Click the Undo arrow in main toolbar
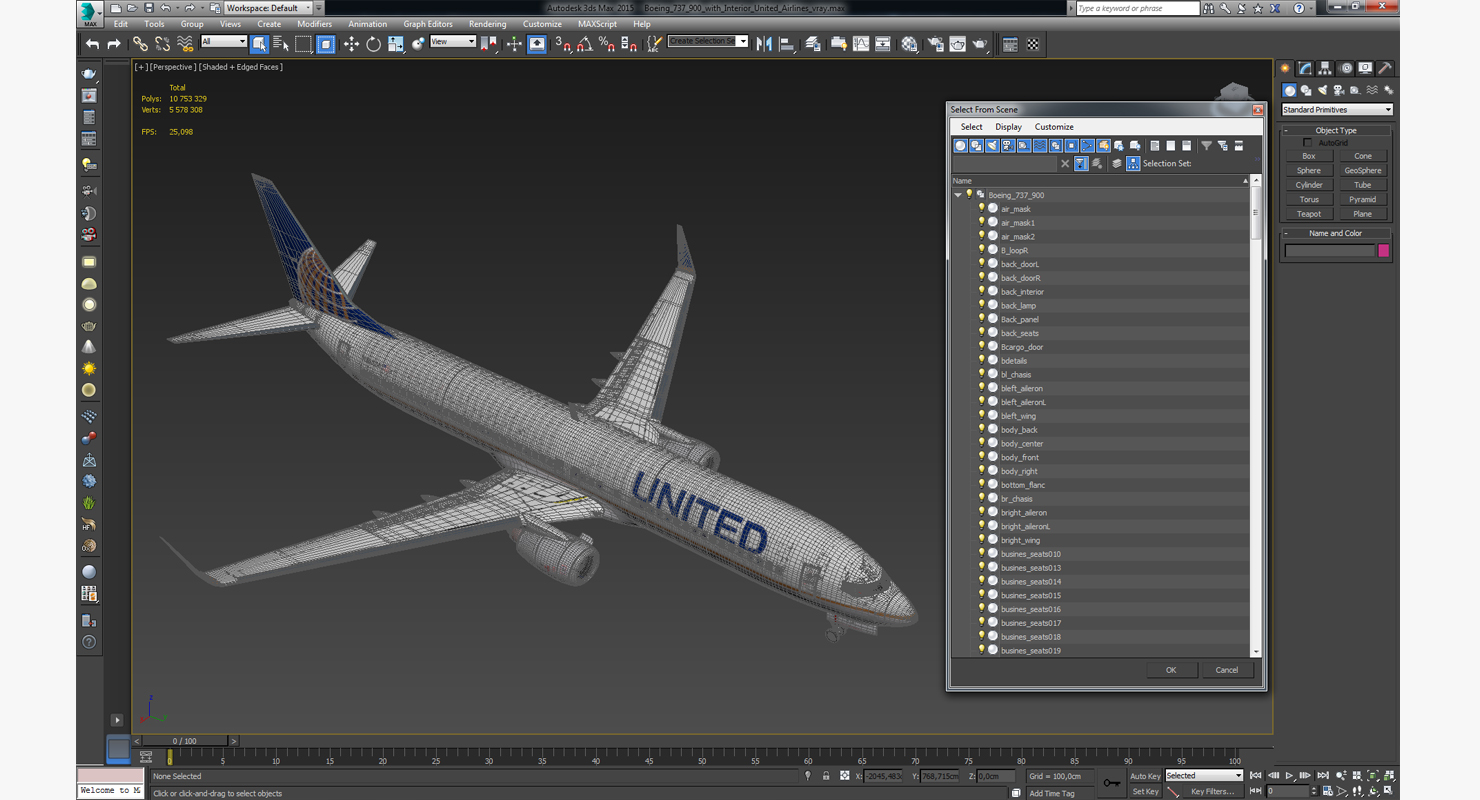The width and height of the screenshot is (1480, 800). pos(93,44)
